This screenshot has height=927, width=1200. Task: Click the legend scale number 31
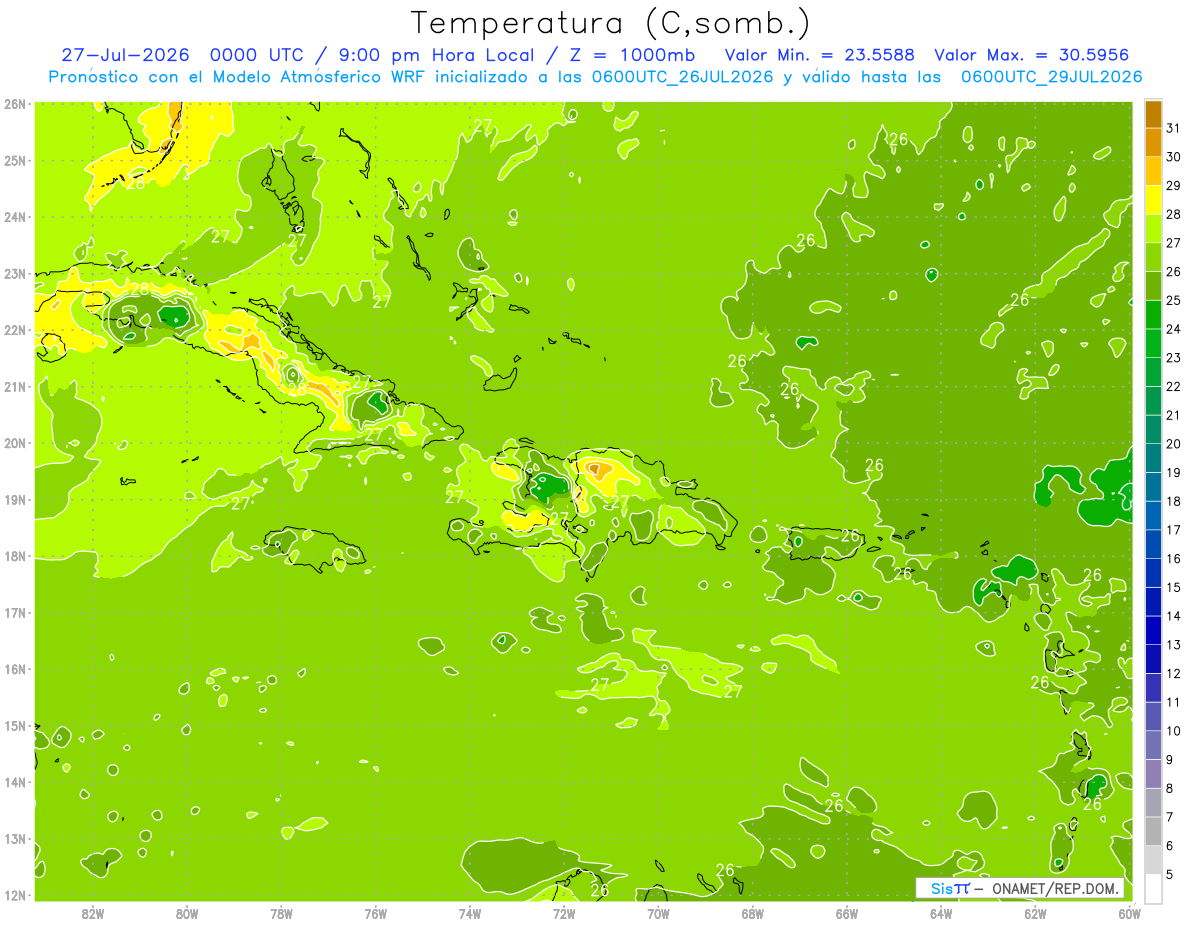(x=1174, y=128)
